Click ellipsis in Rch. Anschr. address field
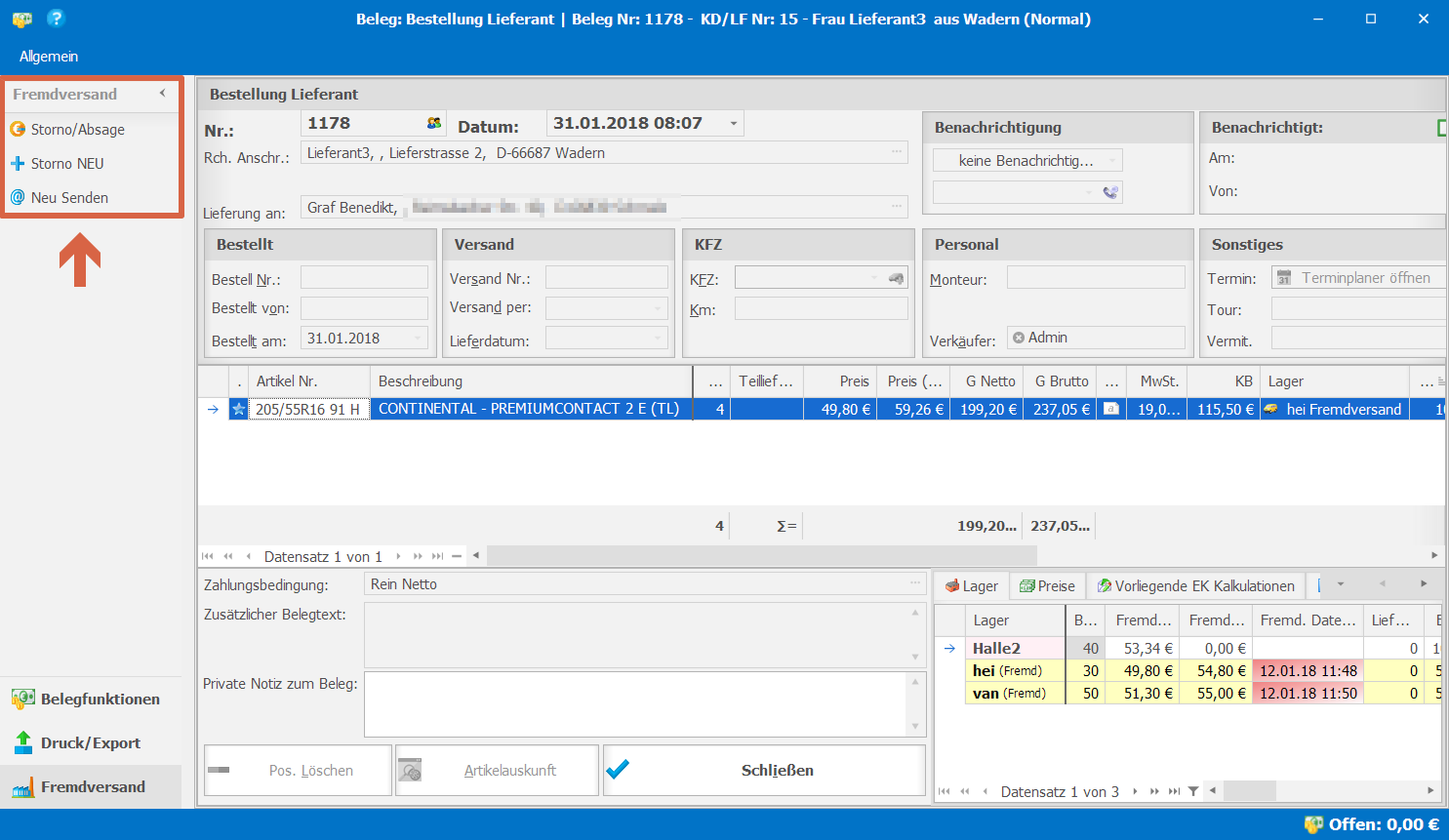The width and height of the screenshot is (1449, 840). pyautogui.click(x=897, y=152)
